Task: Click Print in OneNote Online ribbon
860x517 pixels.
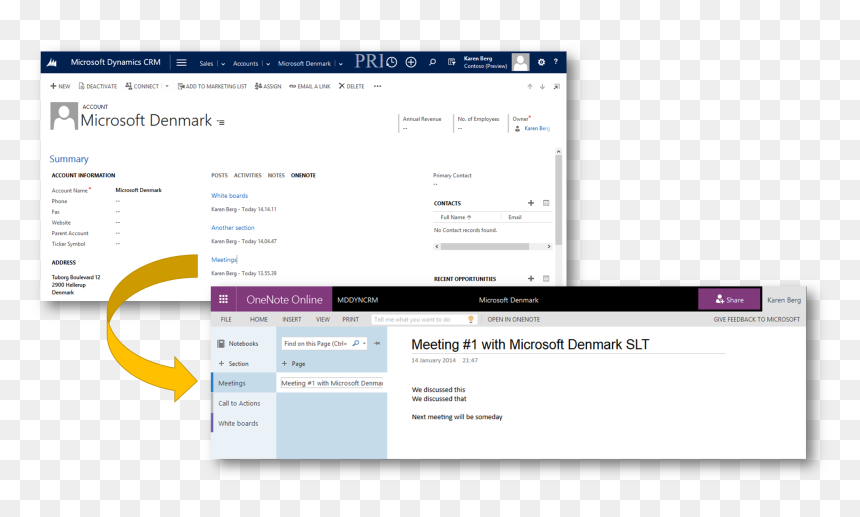Action: pyautogui.click(x=350, y=320)
